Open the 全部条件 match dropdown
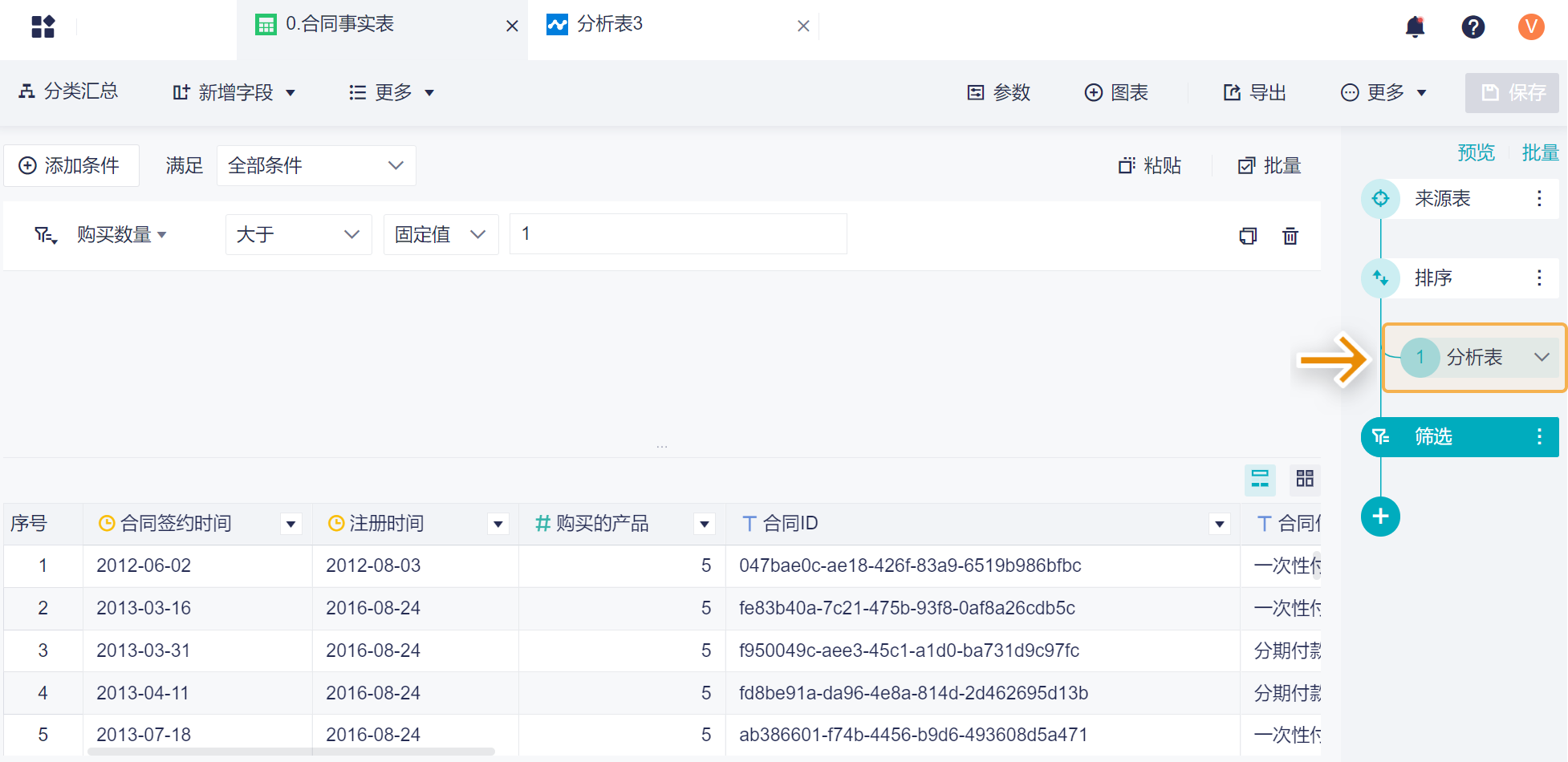Viewport: 1568px width, 762px height. 316,165
